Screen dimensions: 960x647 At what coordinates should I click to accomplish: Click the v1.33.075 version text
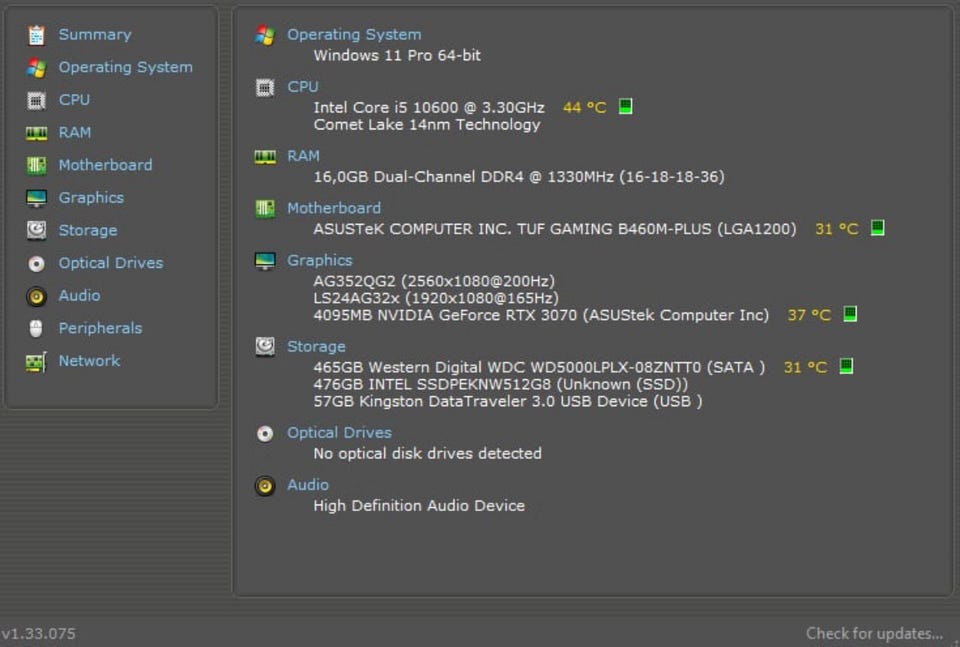(38, 634)
